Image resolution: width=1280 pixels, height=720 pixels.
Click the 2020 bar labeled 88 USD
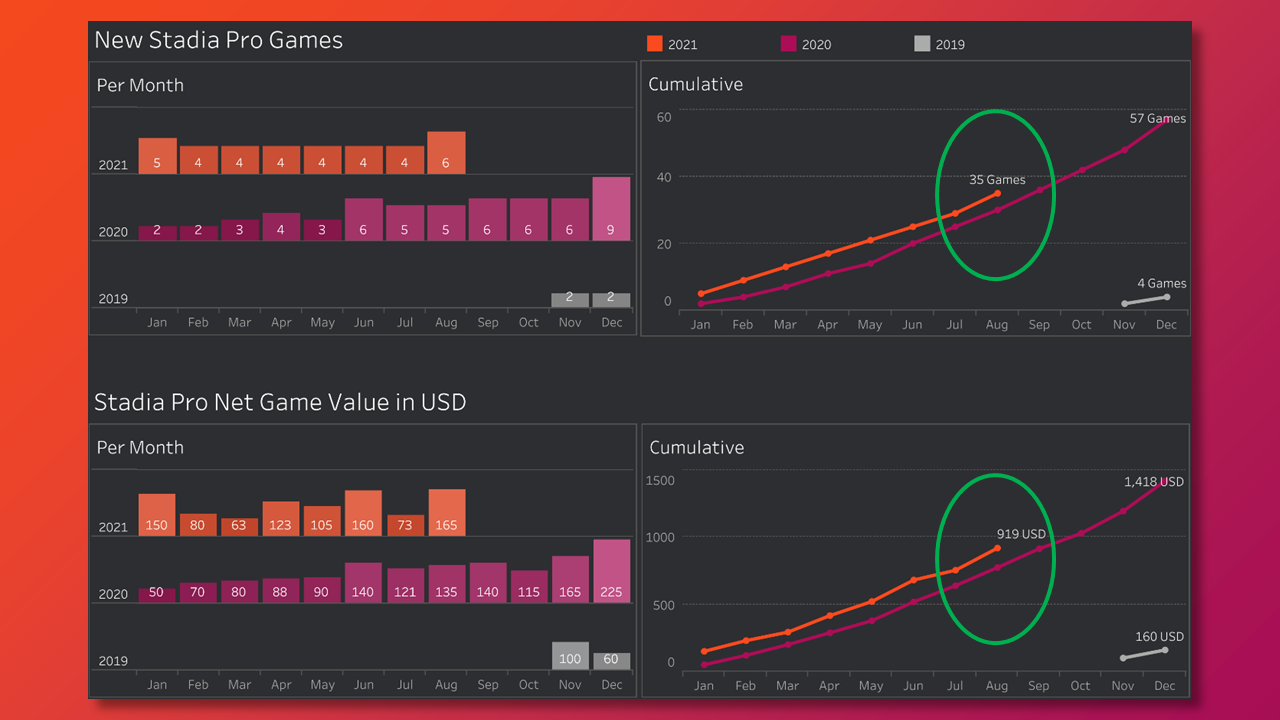click(281, 591)
